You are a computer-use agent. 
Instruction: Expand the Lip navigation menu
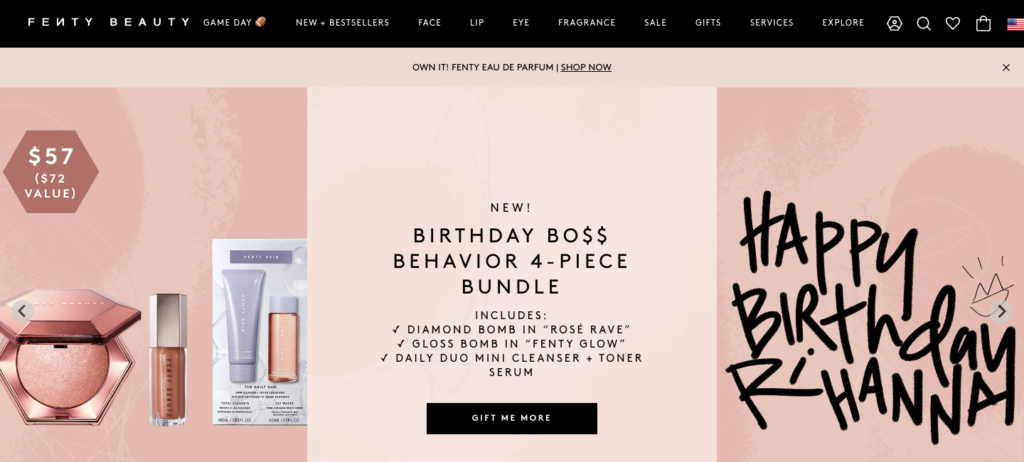click(477, 22)
